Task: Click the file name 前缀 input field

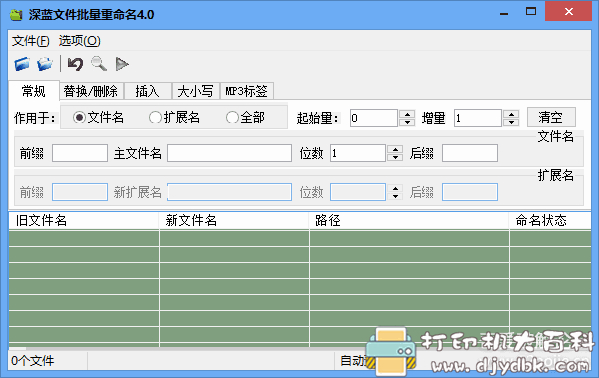Action: point(80,153)
